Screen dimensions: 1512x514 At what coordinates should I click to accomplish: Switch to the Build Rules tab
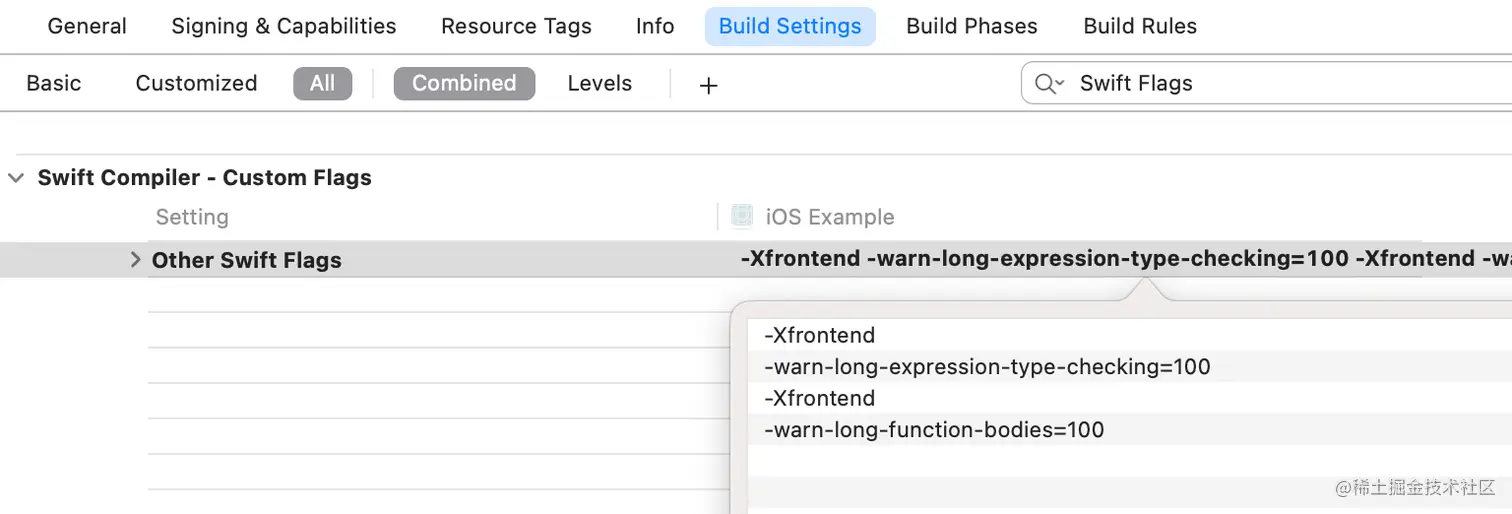1140,26
